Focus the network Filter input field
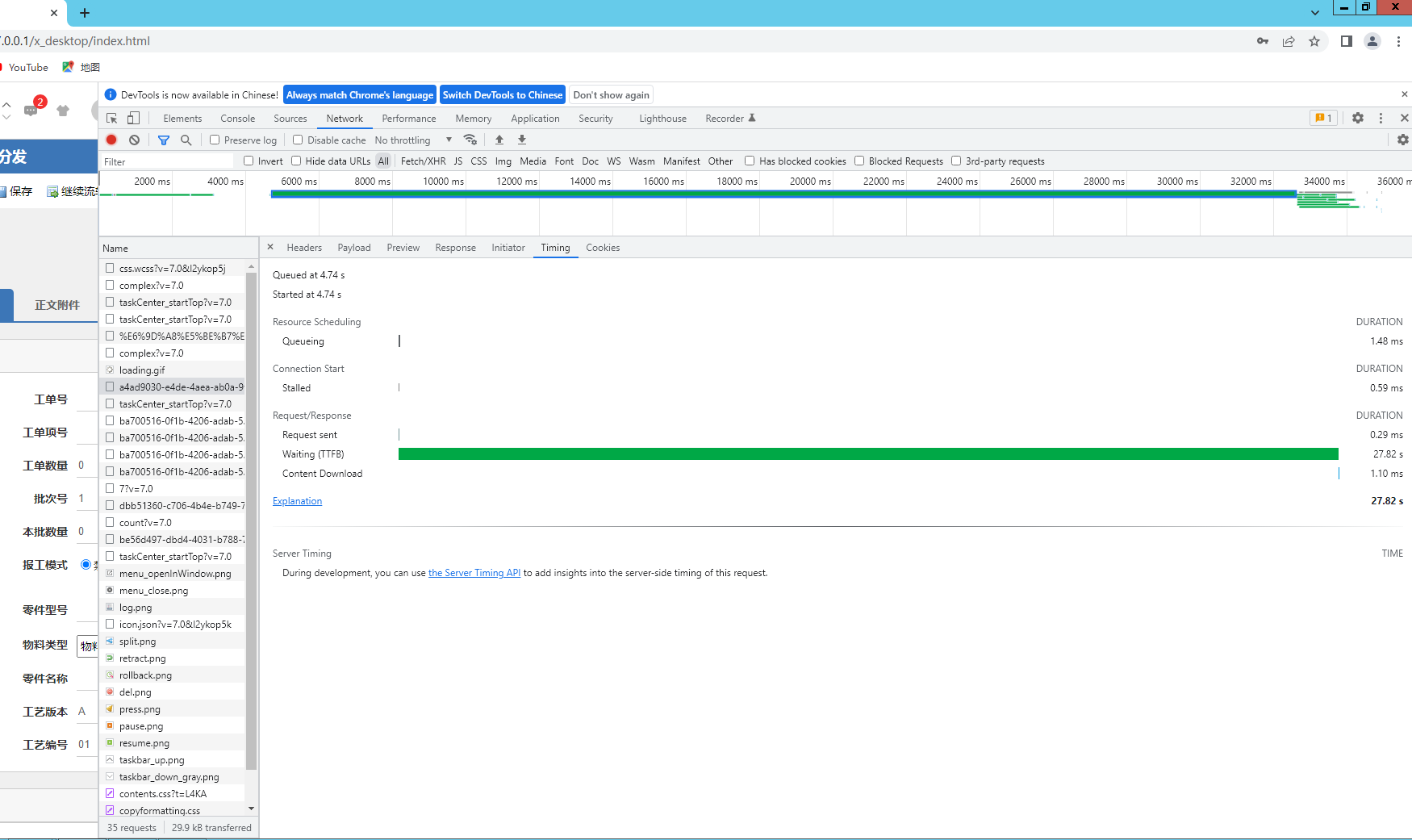 pyautogui.click(x=168, y=161)
